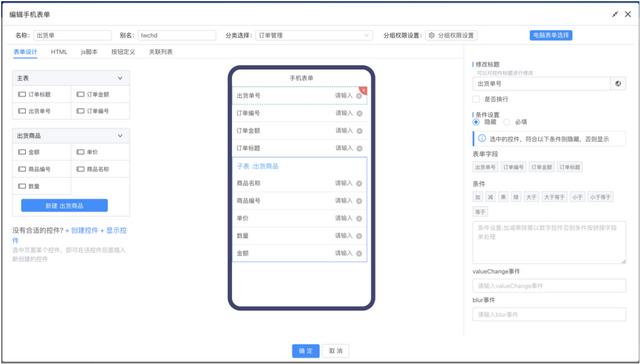Click the 减 condition operator button
Image resolution: width=640 pixels, height=364 pixels.
tap(491, 197)
